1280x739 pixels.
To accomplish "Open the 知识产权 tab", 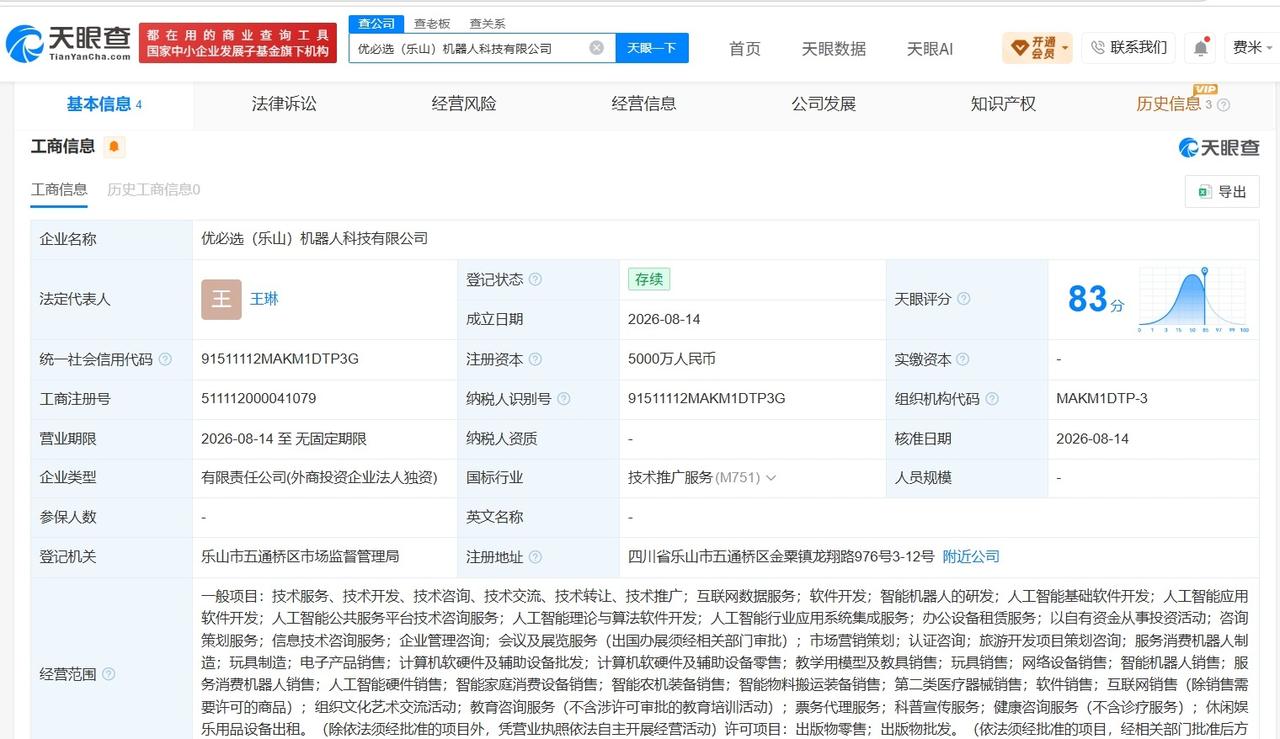I will coord(1003,104).
